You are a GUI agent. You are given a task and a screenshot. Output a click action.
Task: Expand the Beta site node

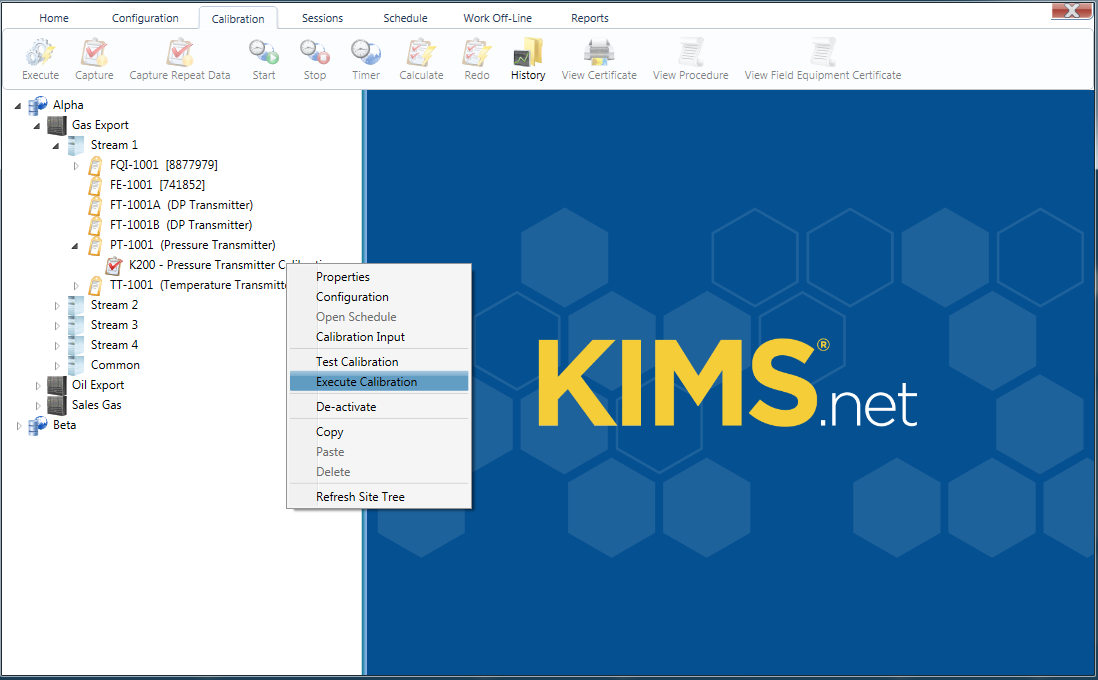(x=19, y=426)
